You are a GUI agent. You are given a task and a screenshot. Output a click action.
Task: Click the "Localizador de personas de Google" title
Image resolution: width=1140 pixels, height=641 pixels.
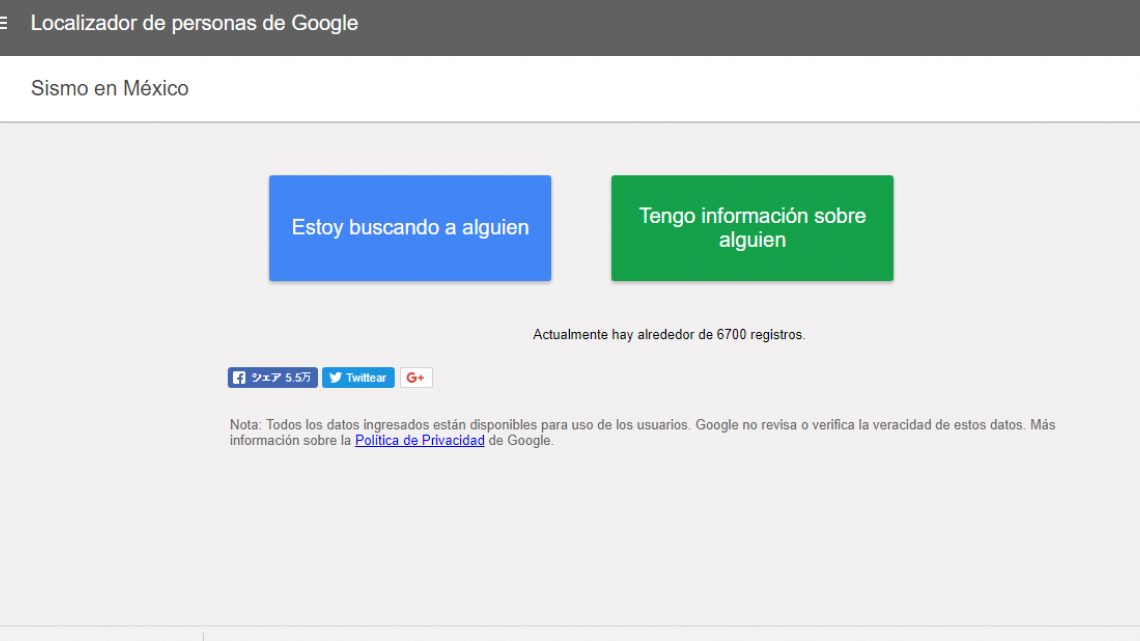(194, 23)
